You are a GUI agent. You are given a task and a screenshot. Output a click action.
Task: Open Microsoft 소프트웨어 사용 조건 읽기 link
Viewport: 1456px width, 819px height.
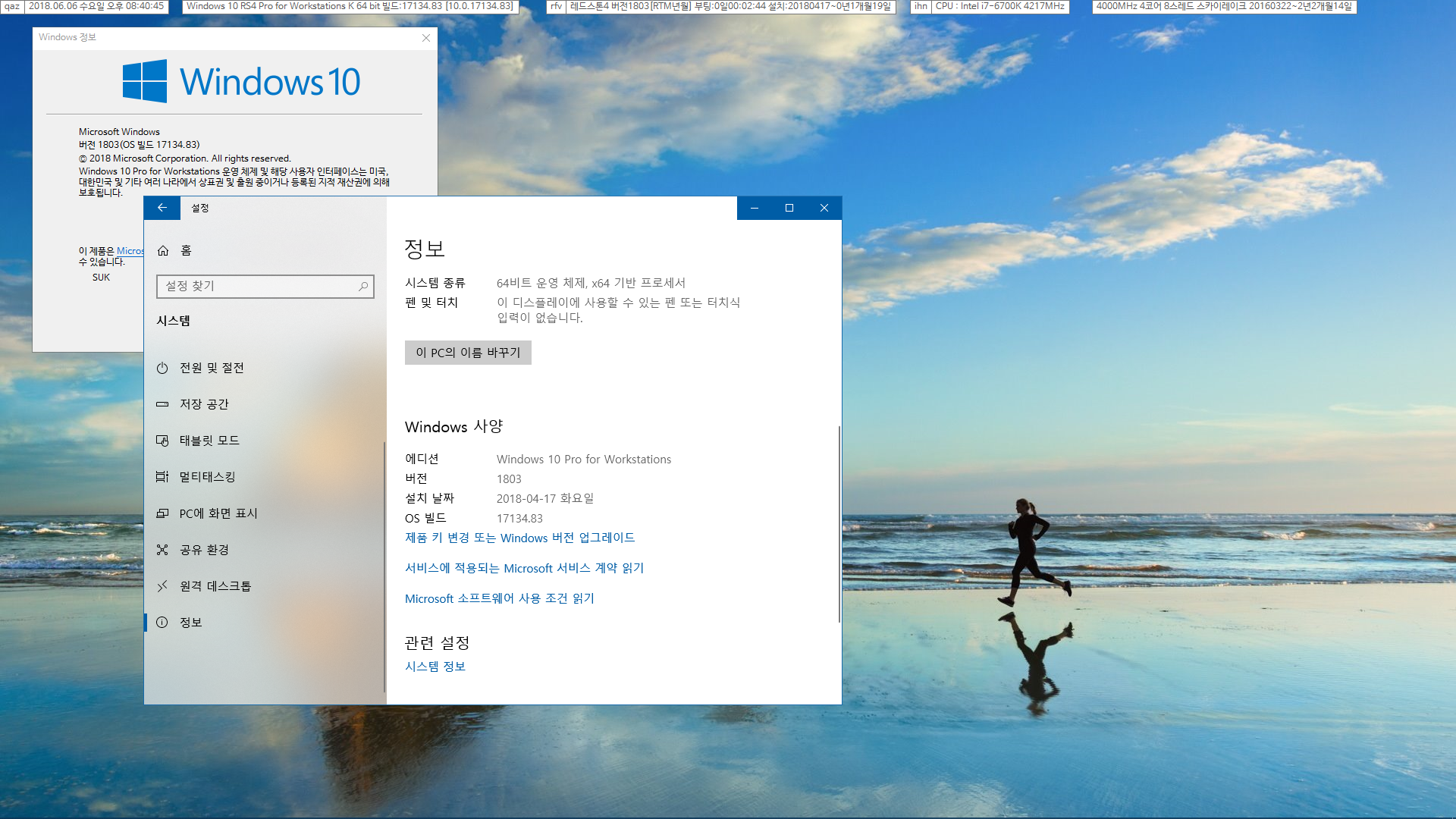coord(500,598)
